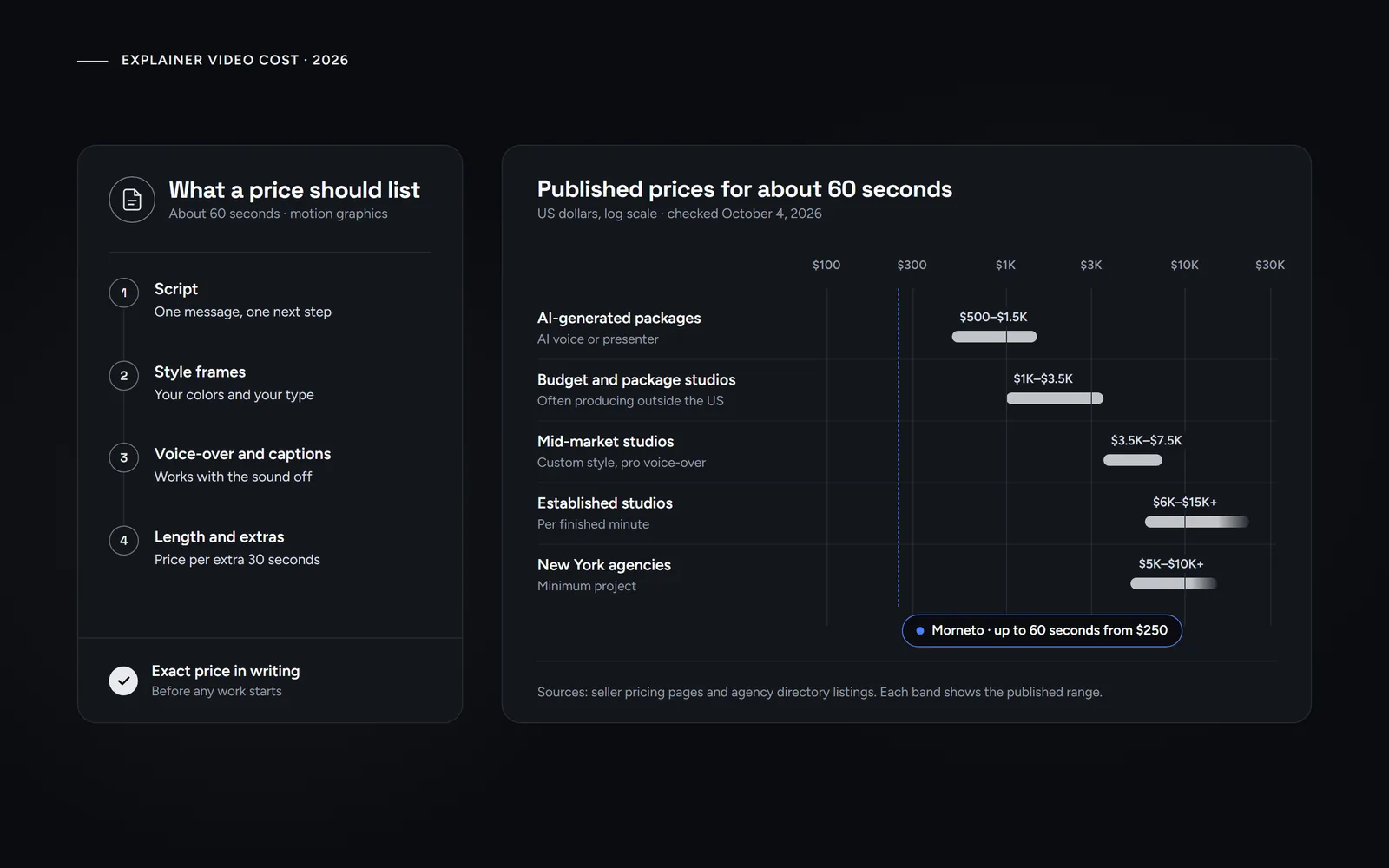
Task: Click the Morneto up to 60 seconds from $250 pill
Action: [x=1042, y=630]
